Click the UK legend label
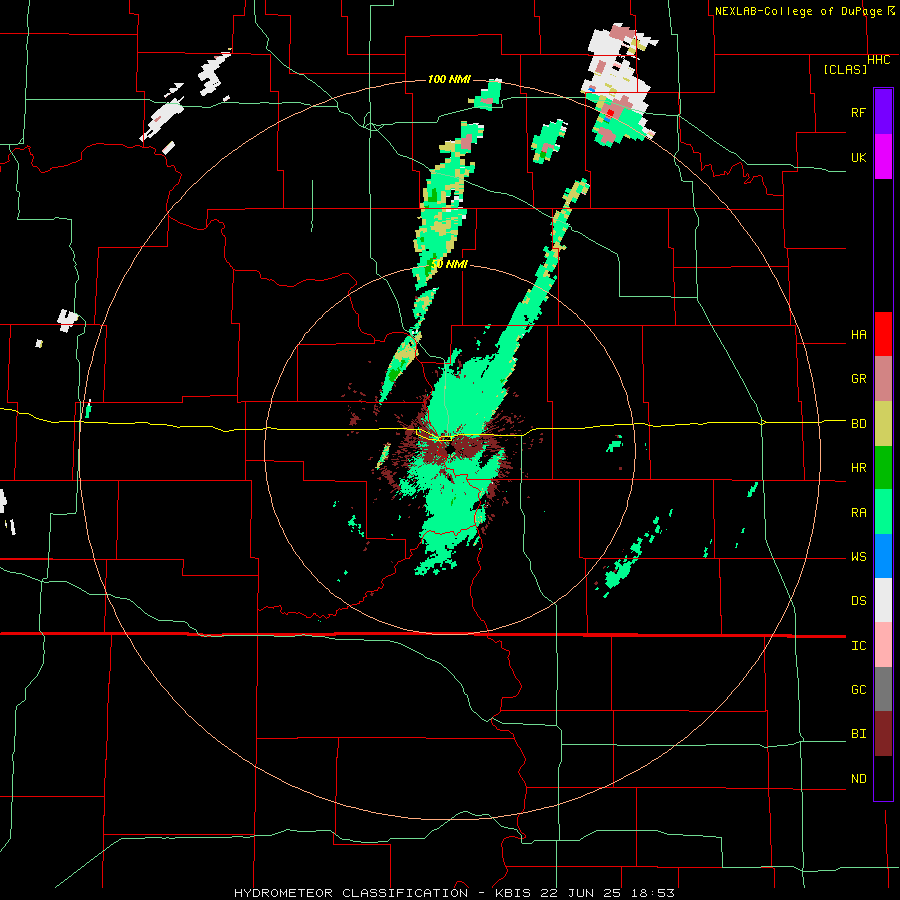This screenshot has width=900, height=900. tap(859, 157)
